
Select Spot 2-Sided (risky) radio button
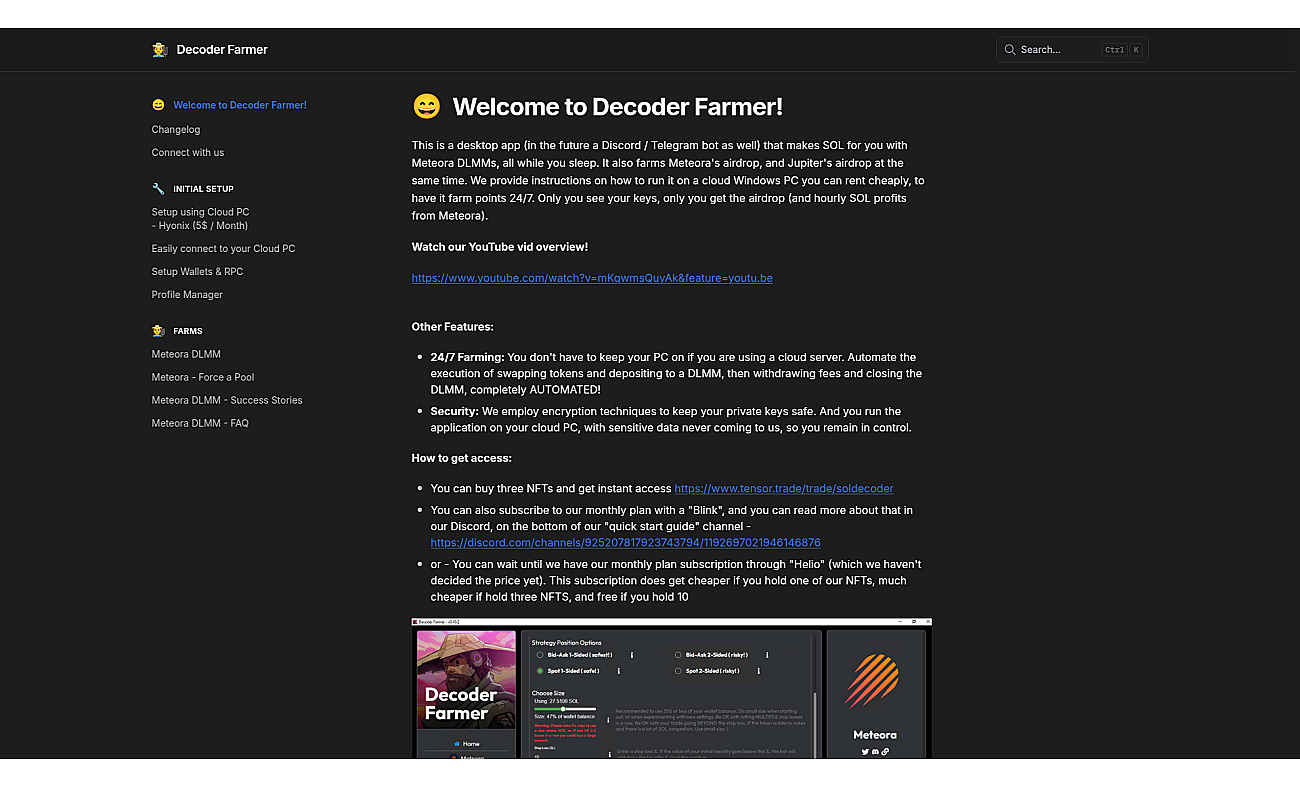point(678,671)
